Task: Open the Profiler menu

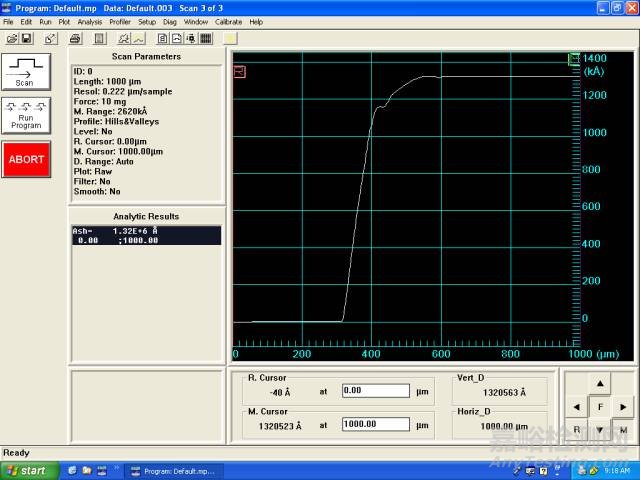Action: click(x=120, y=21)
